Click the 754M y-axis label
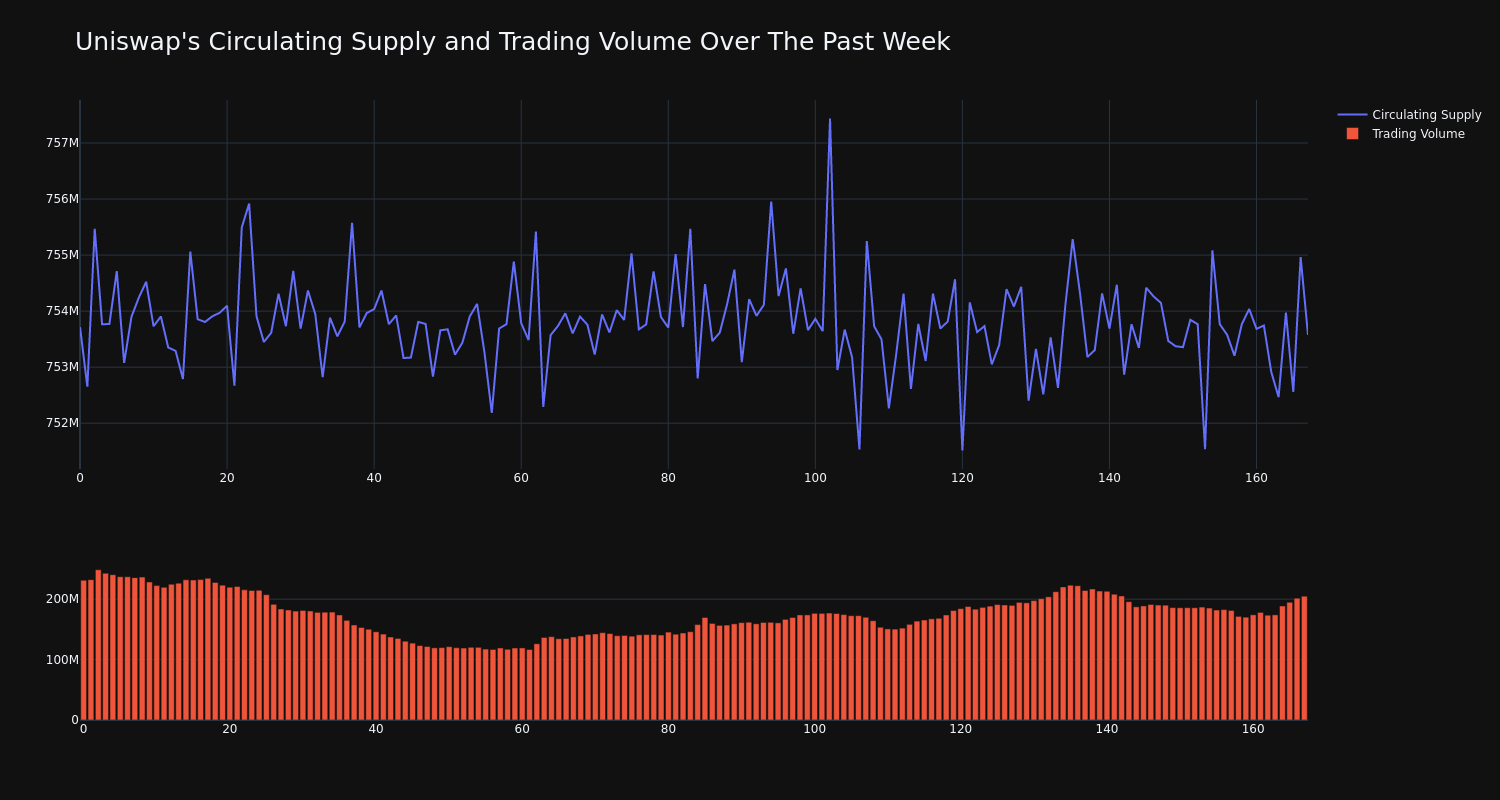 (62, 311)
